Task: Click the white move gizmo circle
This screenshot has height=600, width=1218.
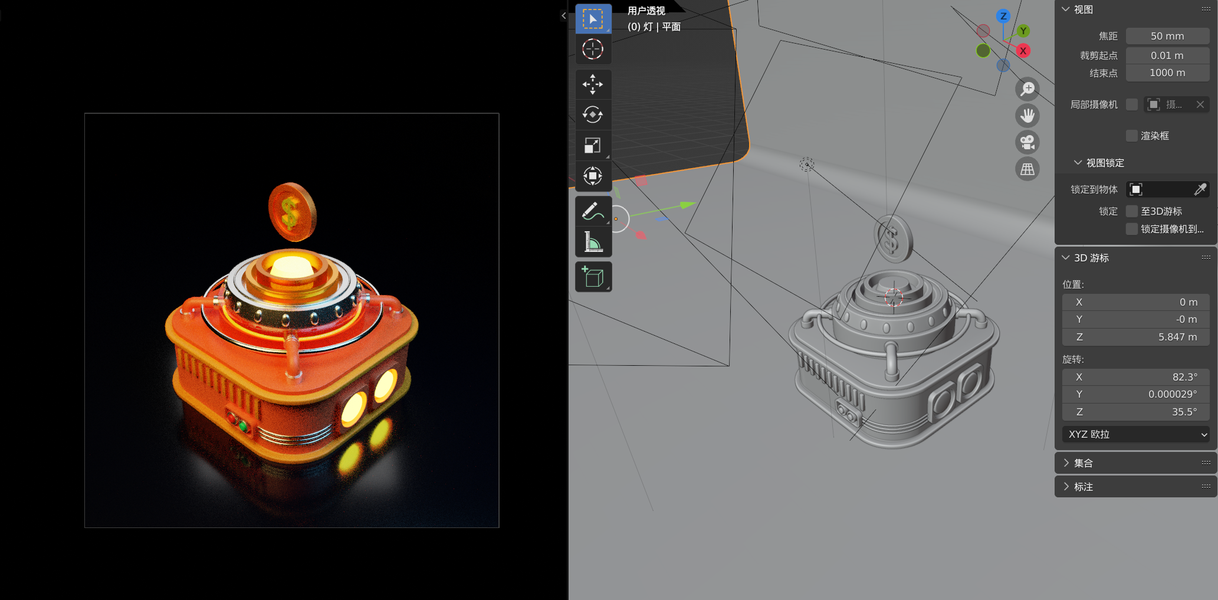Action: pos(618,219)
